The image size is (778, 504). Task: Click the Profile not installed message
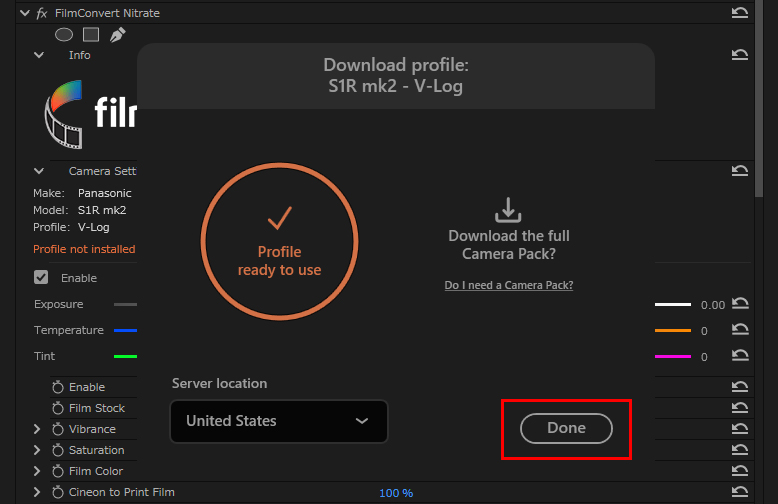[x=84, y=249]
